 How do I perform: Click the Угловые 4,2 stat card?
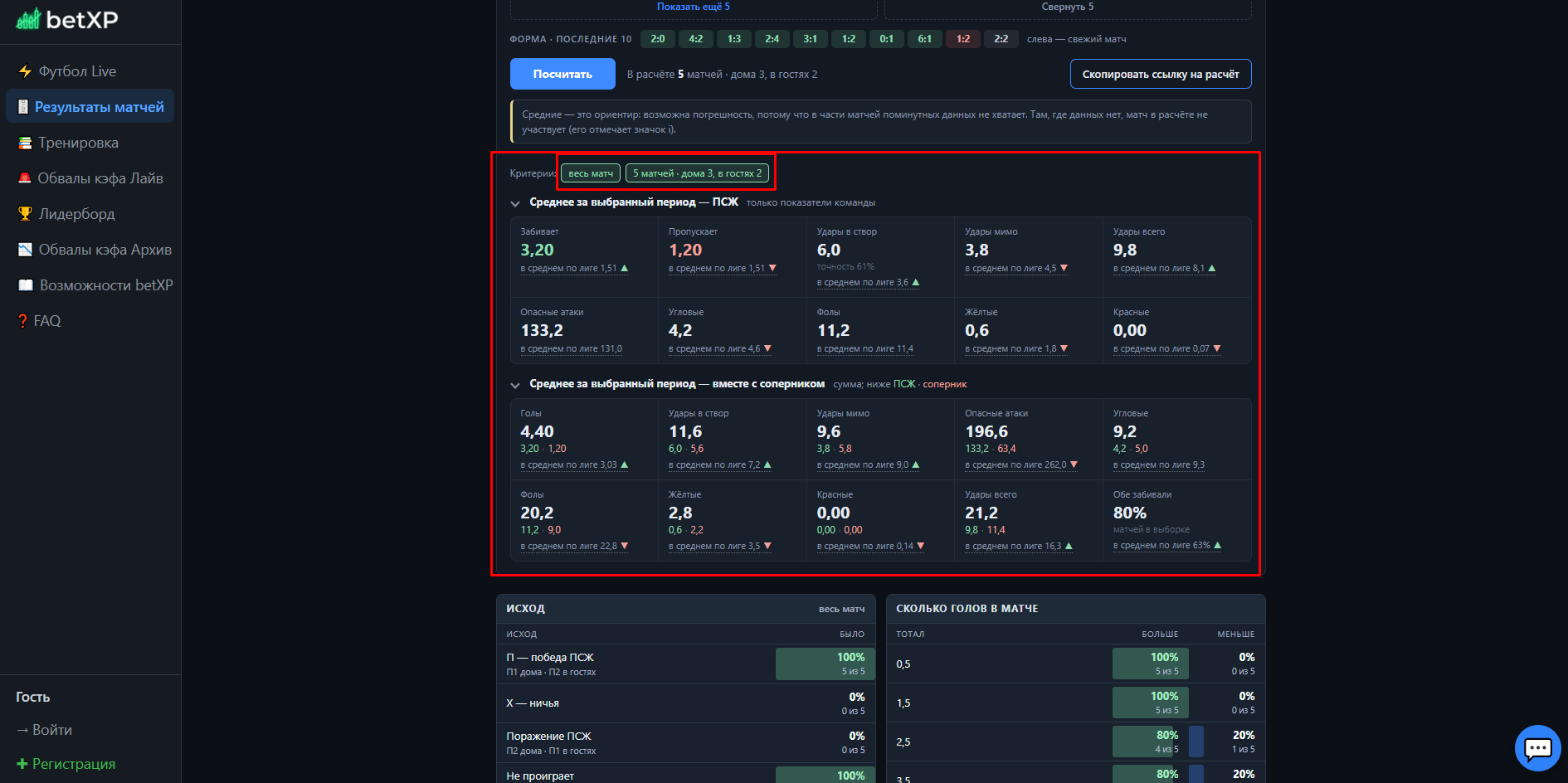733,330
